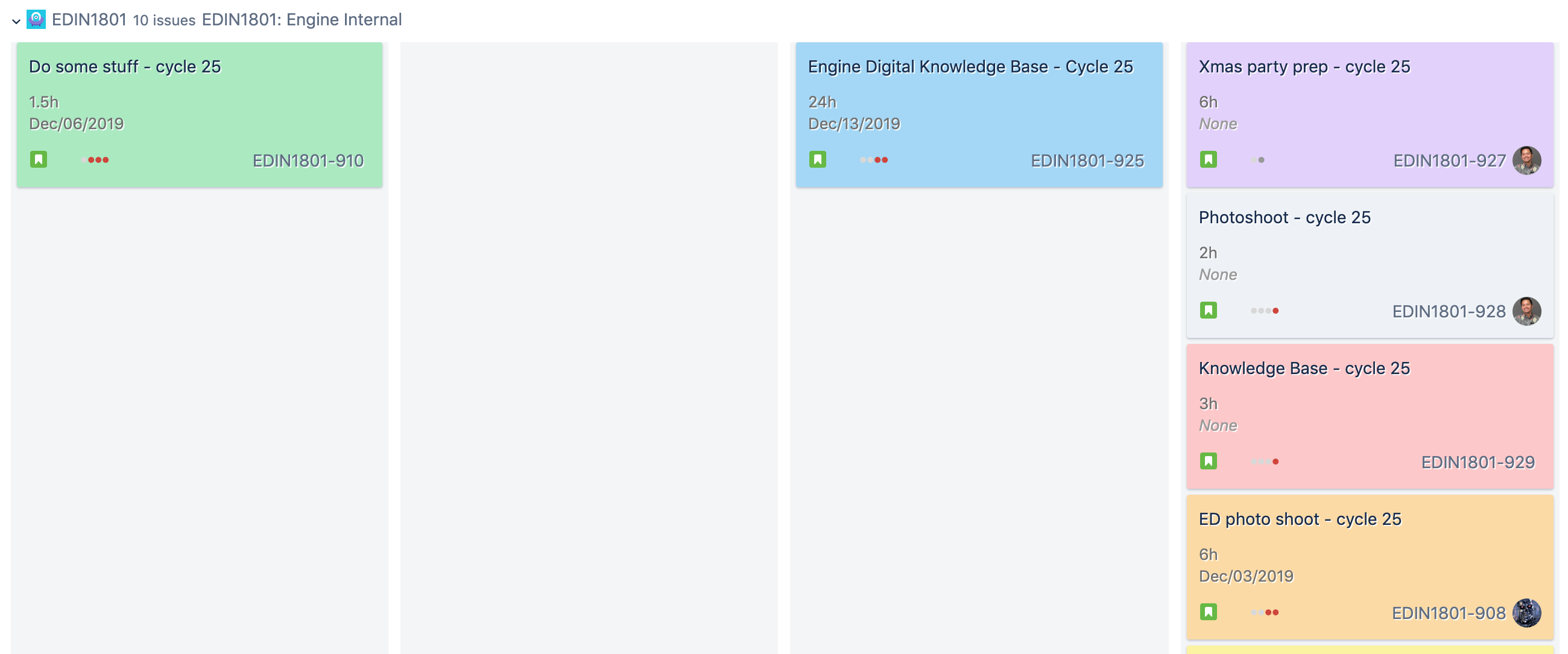
Task: Click assignee avatar on EDIN1801-928
Action: 1526,311
